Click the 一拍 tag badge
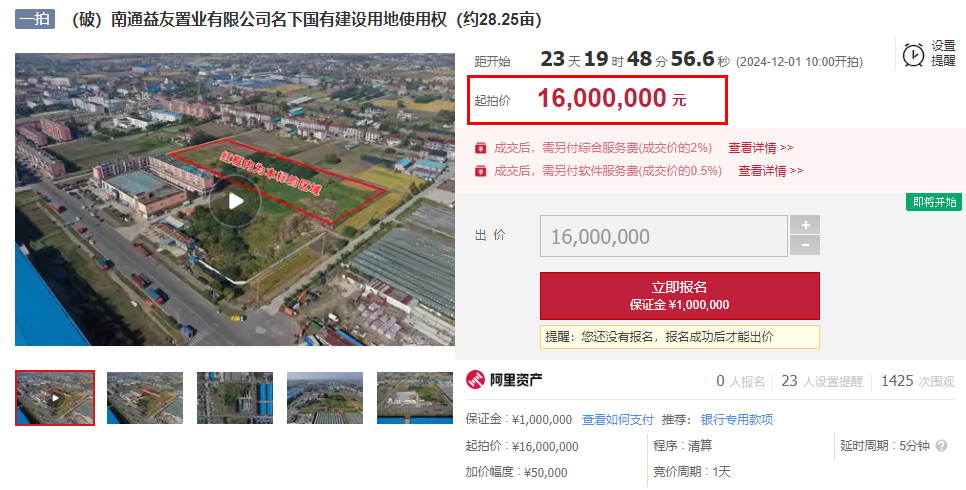The width and height of the screenshot is (966, 490). click(x=35, y=19)
